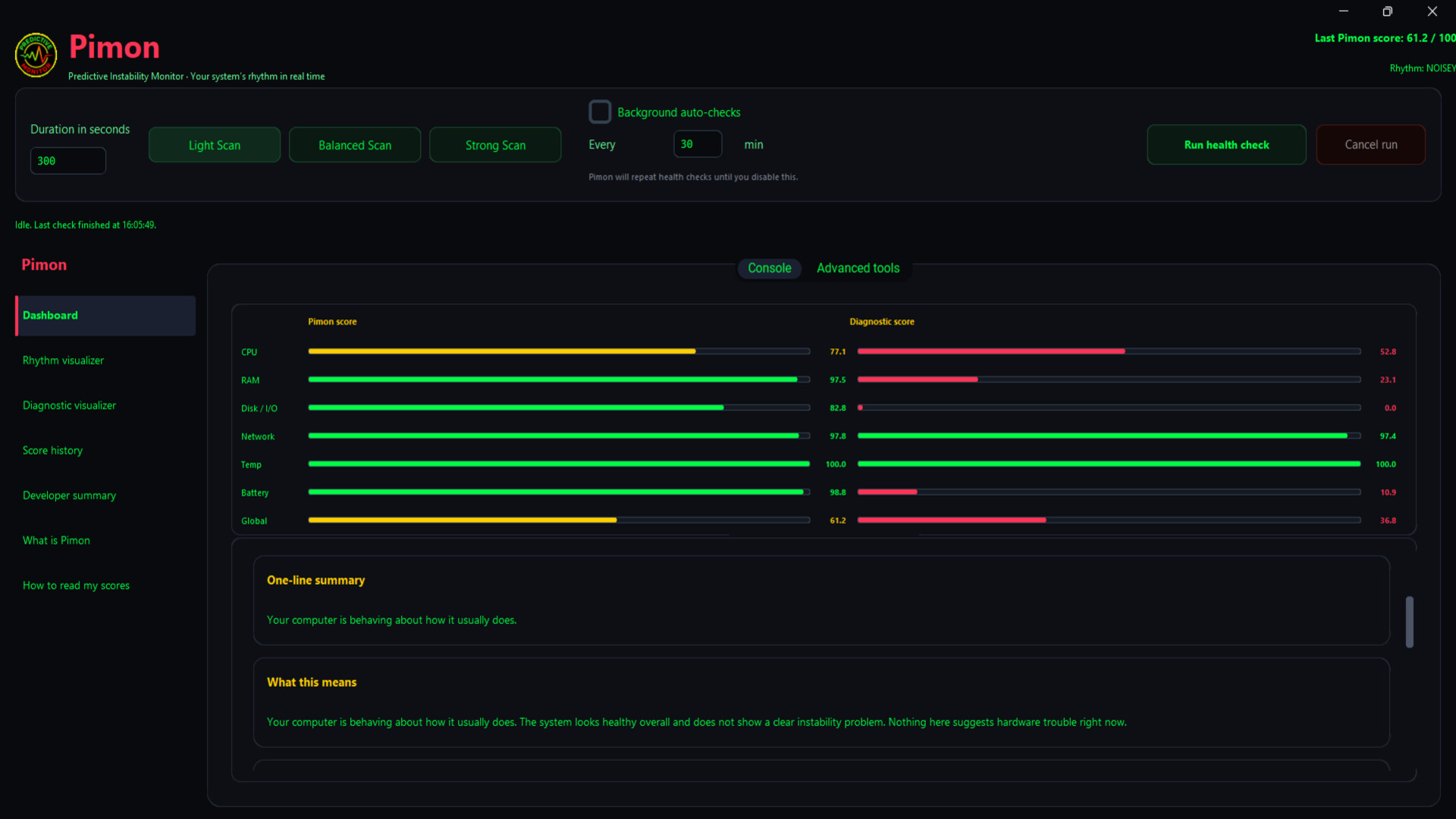Enable Background auto-checks checkbox

[600, 112]
